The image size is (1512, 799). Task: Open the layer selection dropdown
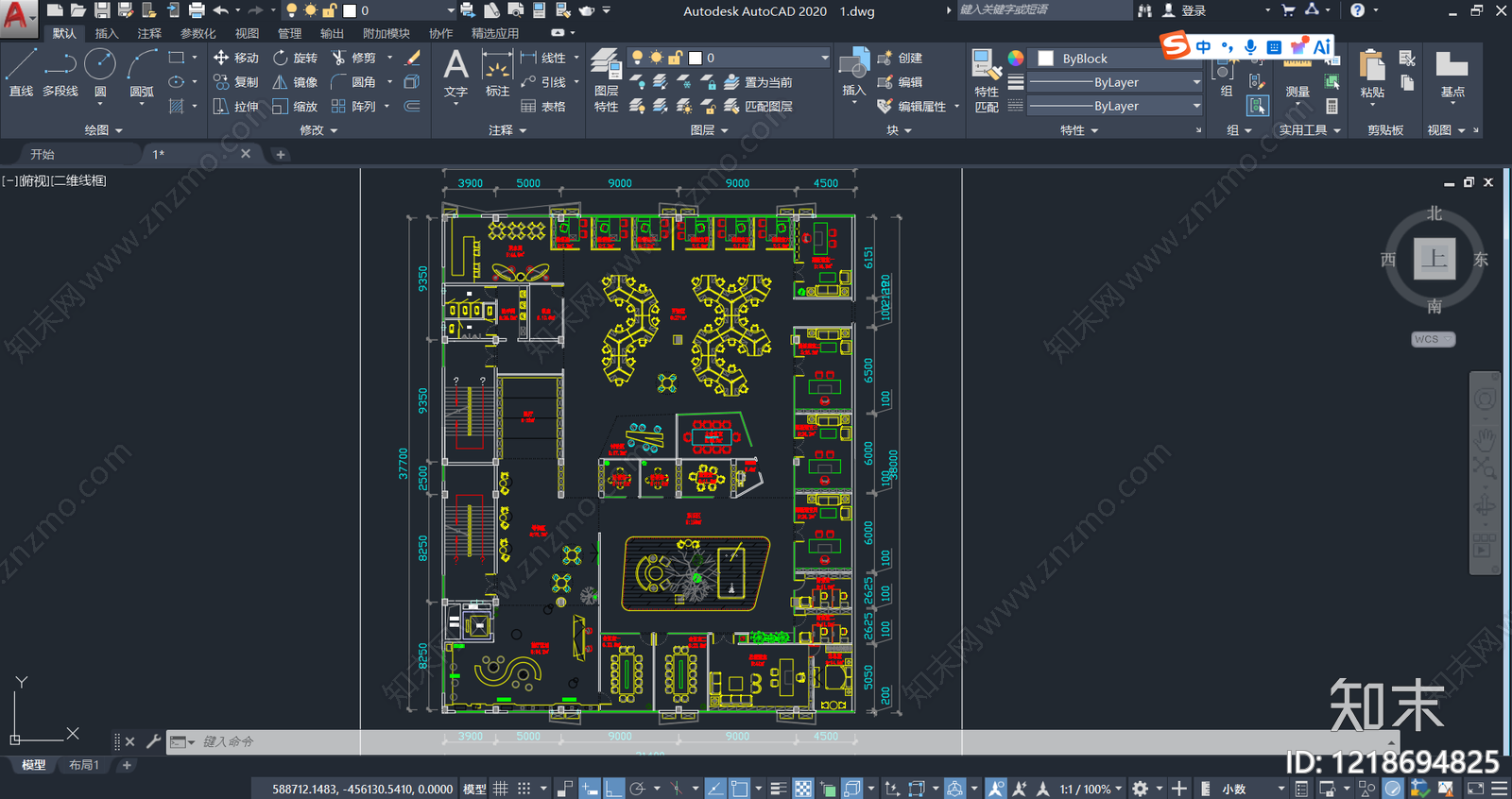pos(730,58)
